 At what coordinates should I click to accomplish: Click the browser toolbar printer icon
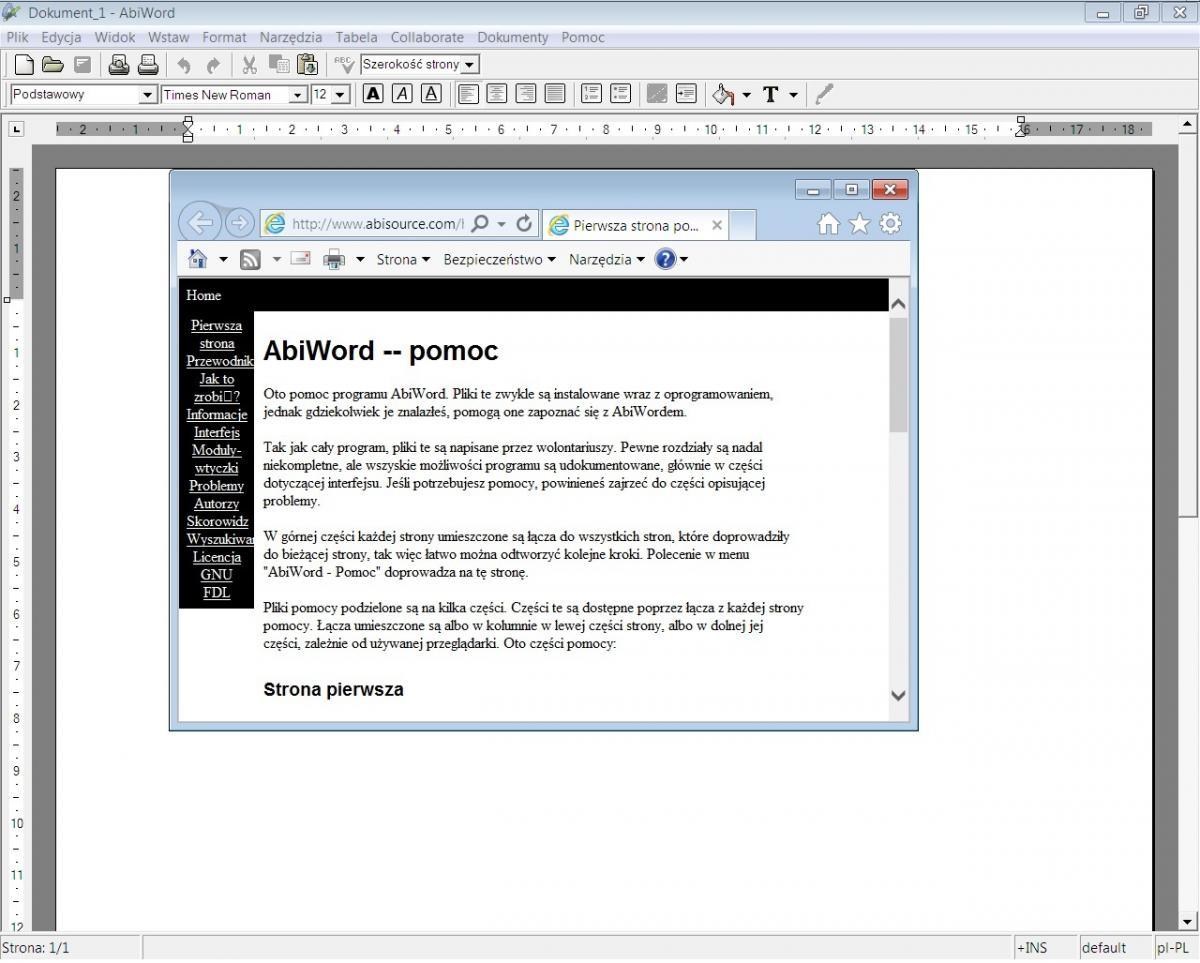pyautogui.click(x=334, y=260)
